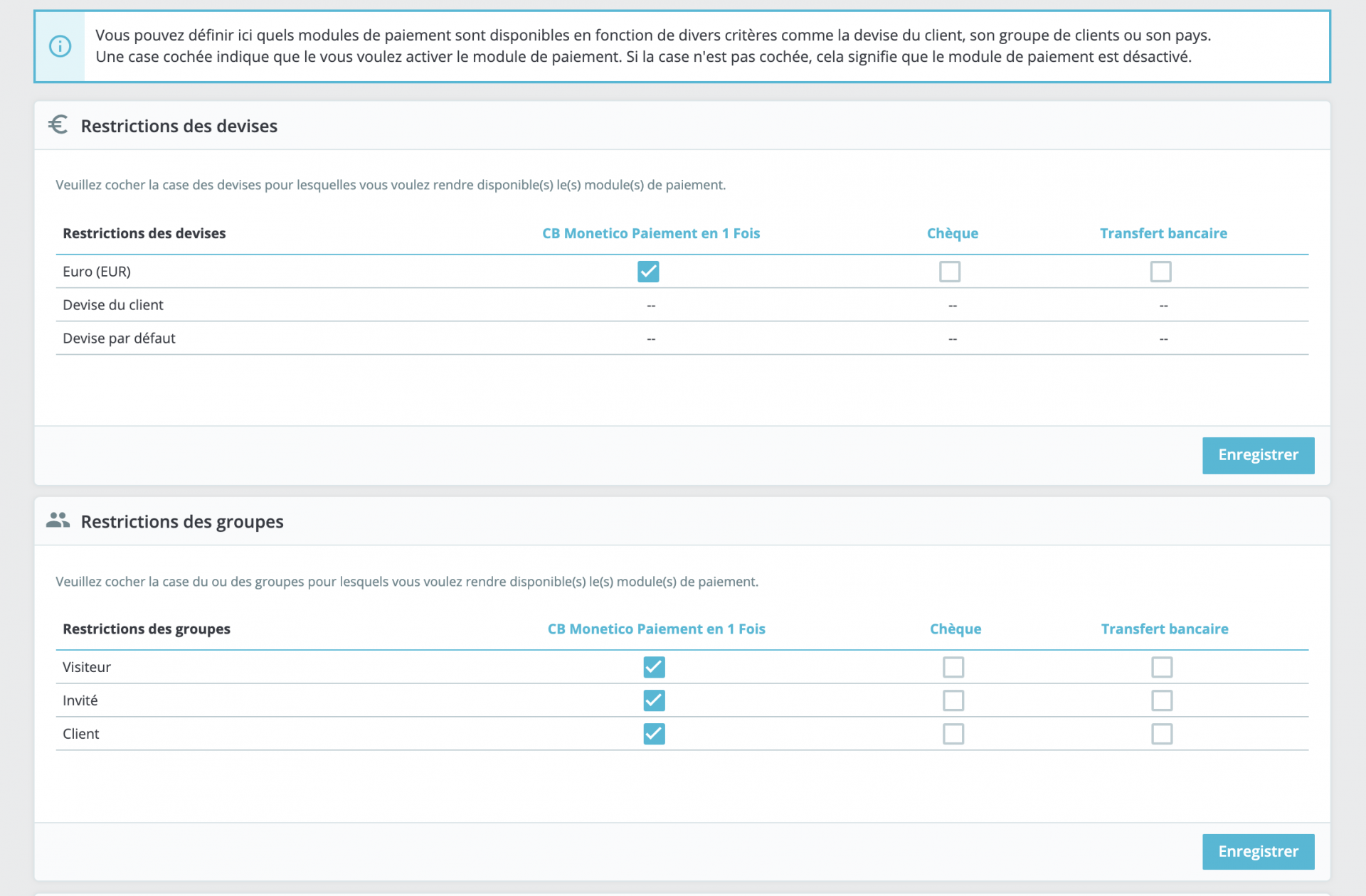Screen dimensions: 1366x896
Task: Enable Transfert bancaire for Invité group
Action: click(1162, 700)
